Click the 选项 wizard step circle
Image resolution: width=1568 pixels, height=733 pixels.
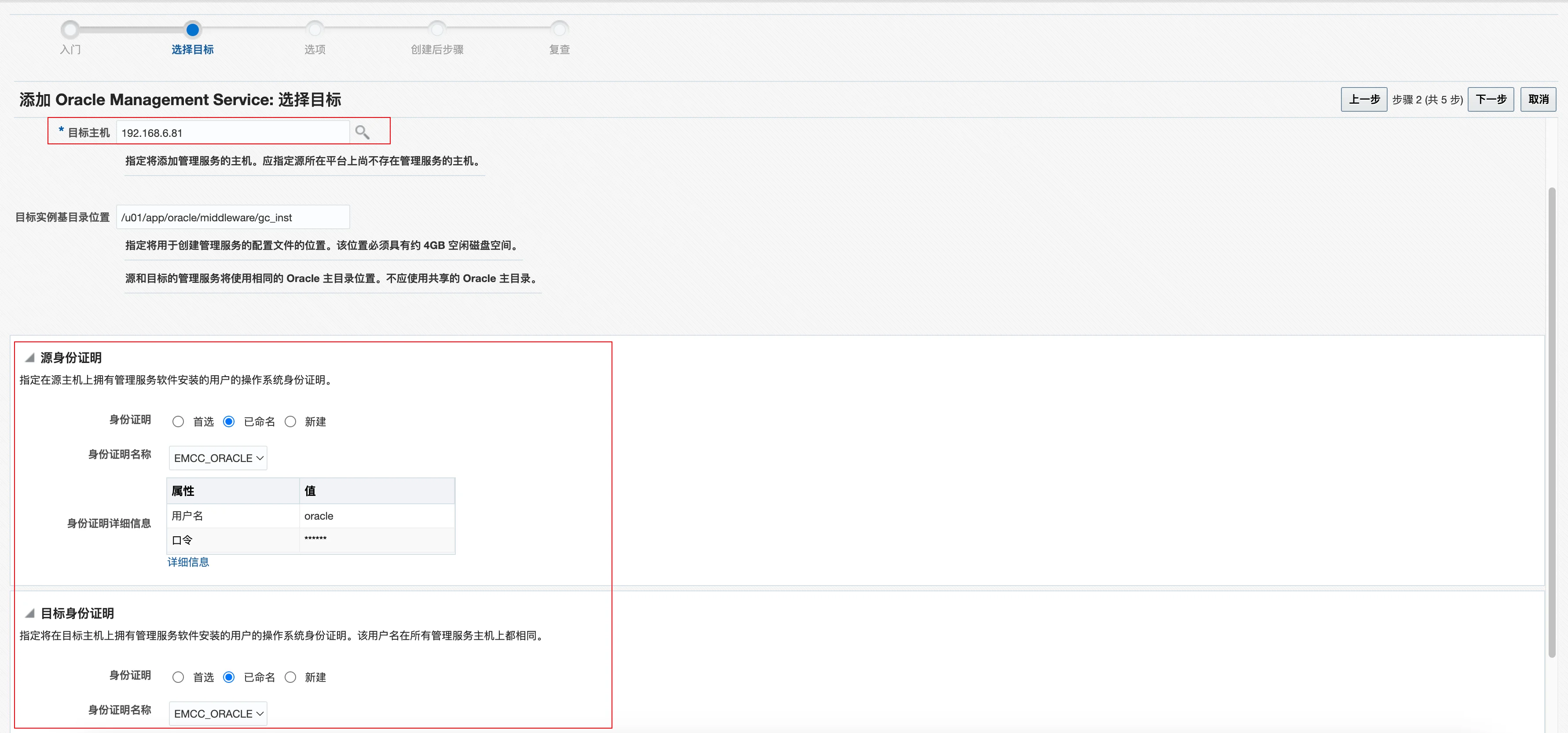pos(315,29)
